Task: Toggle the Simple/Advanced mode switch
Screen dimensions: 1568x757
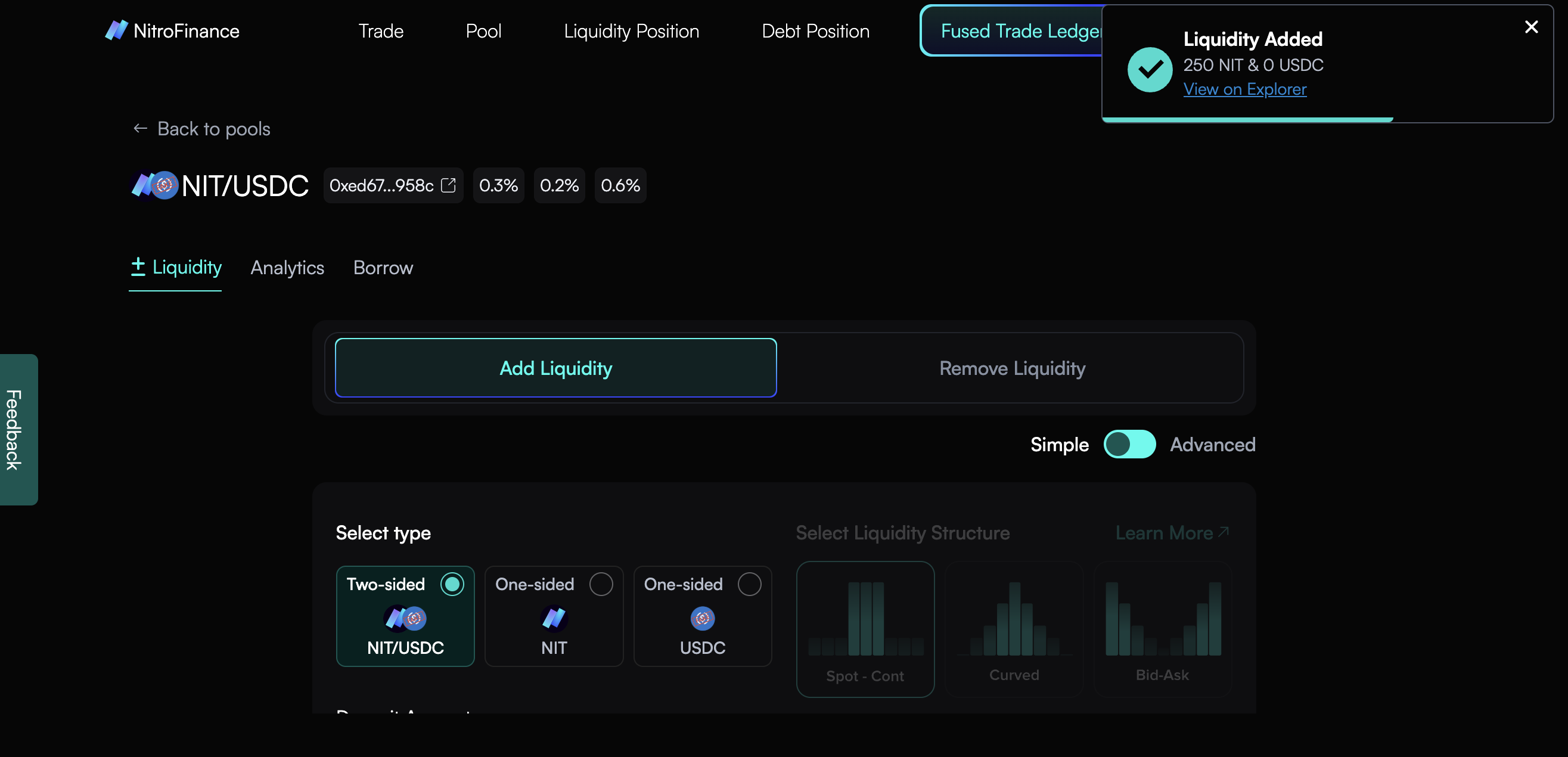Action: pos(1129,444)
